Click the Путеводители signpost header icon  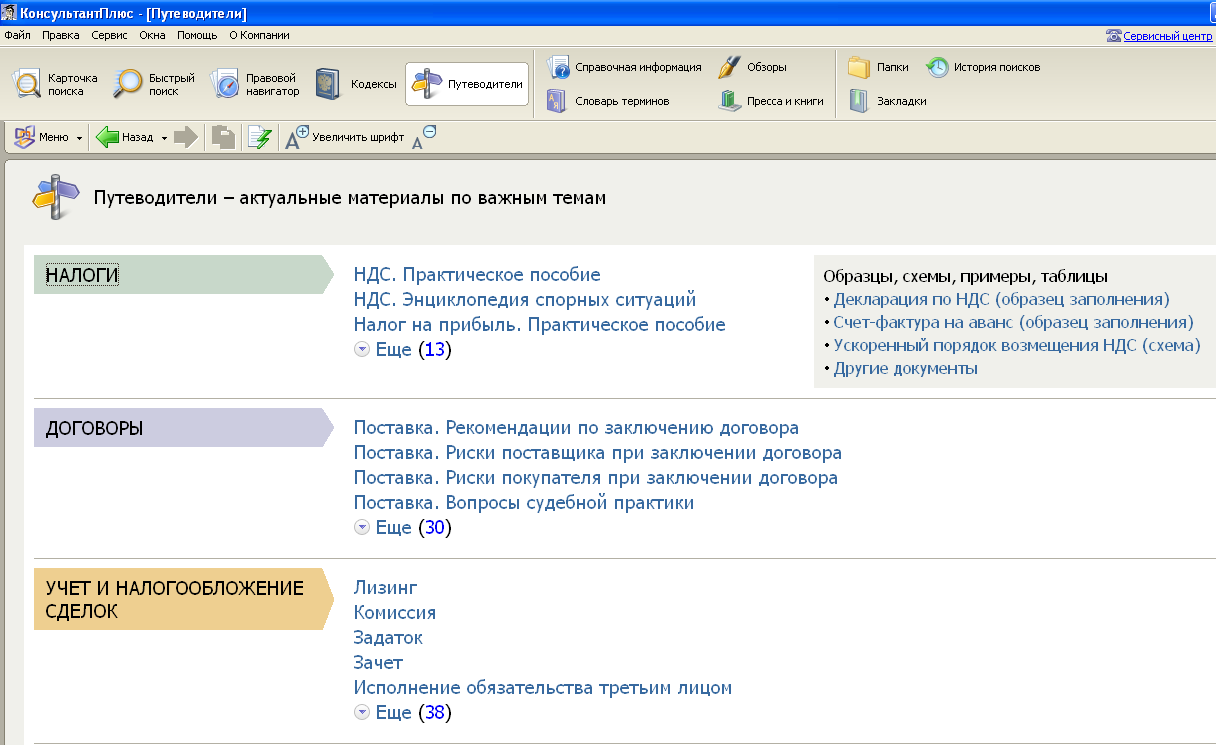click(x=56, y=197)
